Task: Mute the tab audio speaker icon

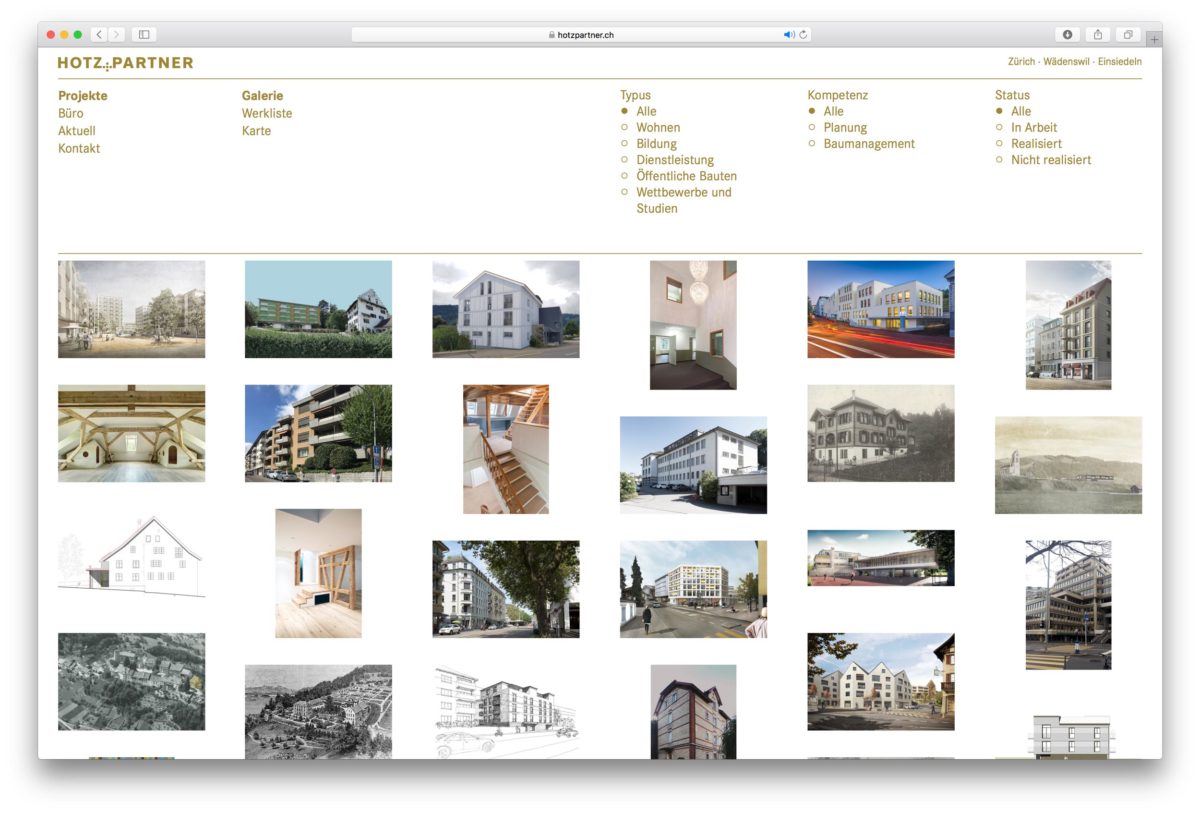Action: coord(788,34)
